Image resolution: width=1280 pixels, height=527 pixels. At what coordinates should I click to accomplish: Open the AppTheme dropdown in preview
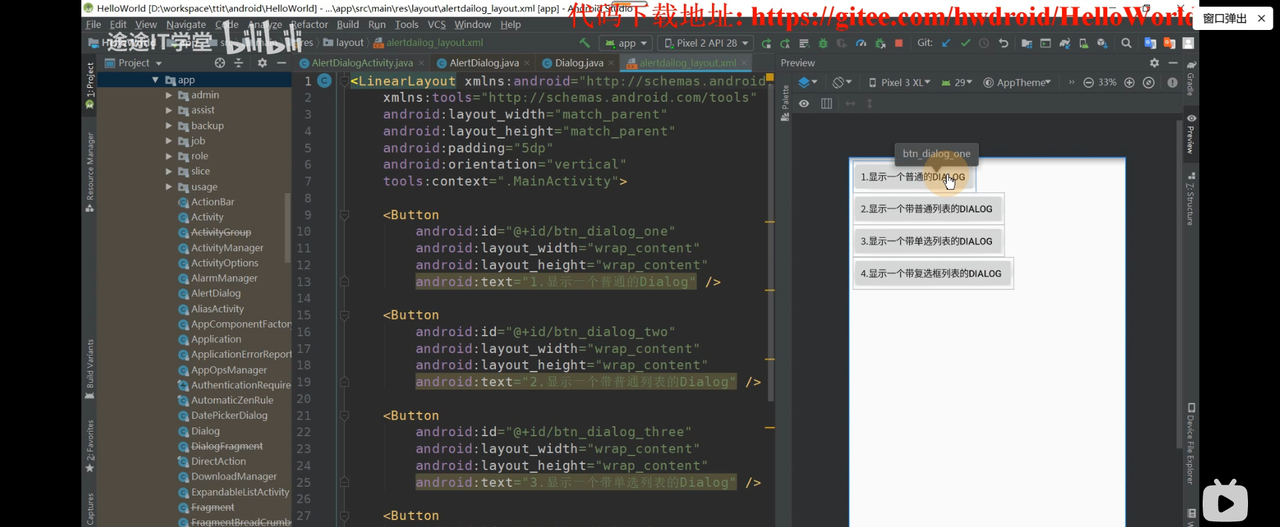pos(1017,83)
